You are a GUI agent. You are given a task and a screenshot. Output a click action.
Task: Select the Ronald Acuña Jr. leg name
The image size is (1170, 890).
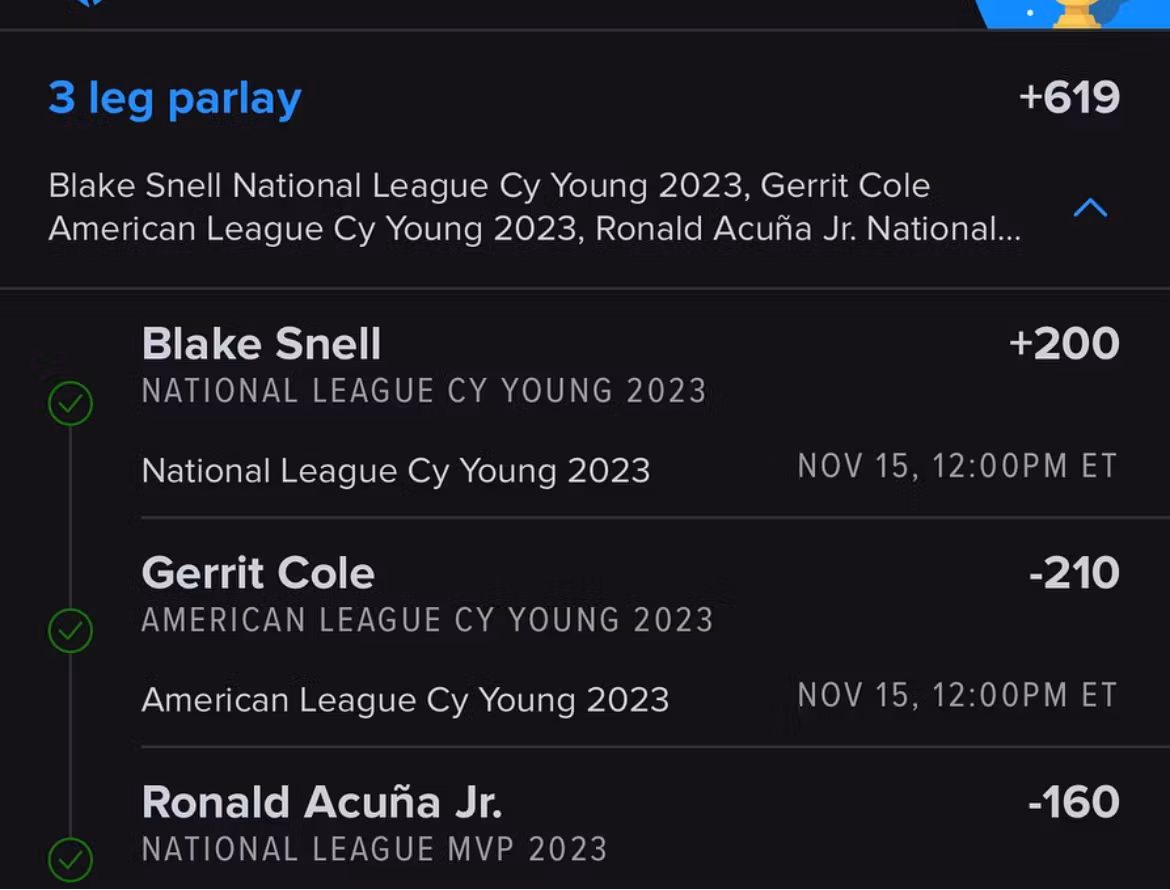(x=321, y=802)
